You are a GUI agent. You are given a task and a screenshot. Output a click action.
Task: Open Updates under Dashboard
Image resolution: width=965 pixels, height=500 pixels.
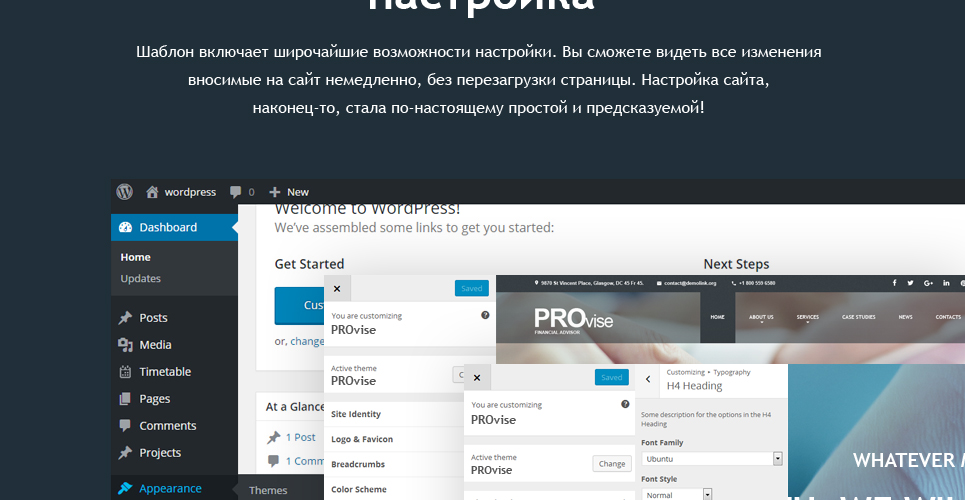(140, 278)
